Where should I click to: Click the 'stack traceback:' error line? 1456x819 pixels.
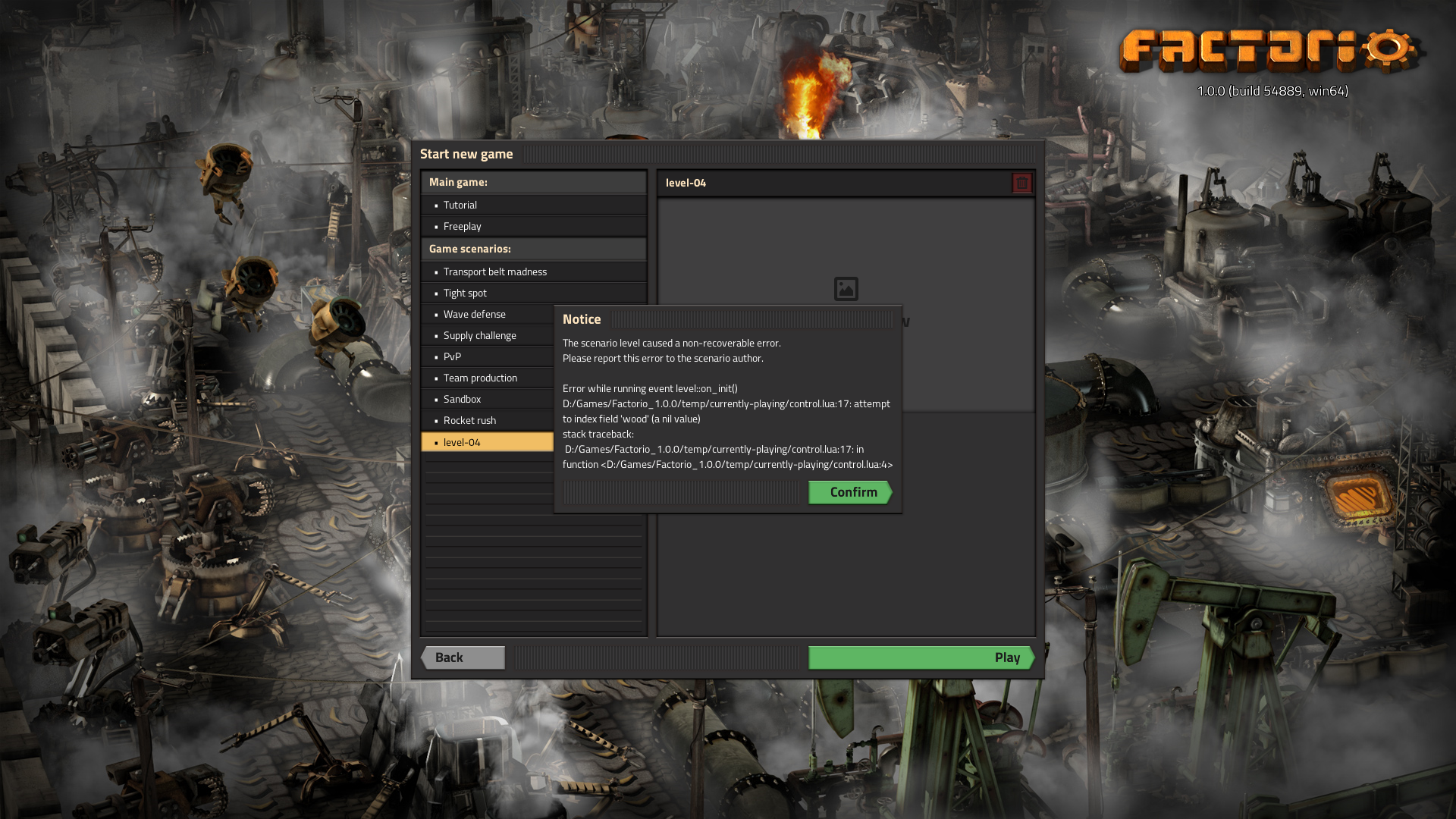pyautogui.click(x=598, y=434)
